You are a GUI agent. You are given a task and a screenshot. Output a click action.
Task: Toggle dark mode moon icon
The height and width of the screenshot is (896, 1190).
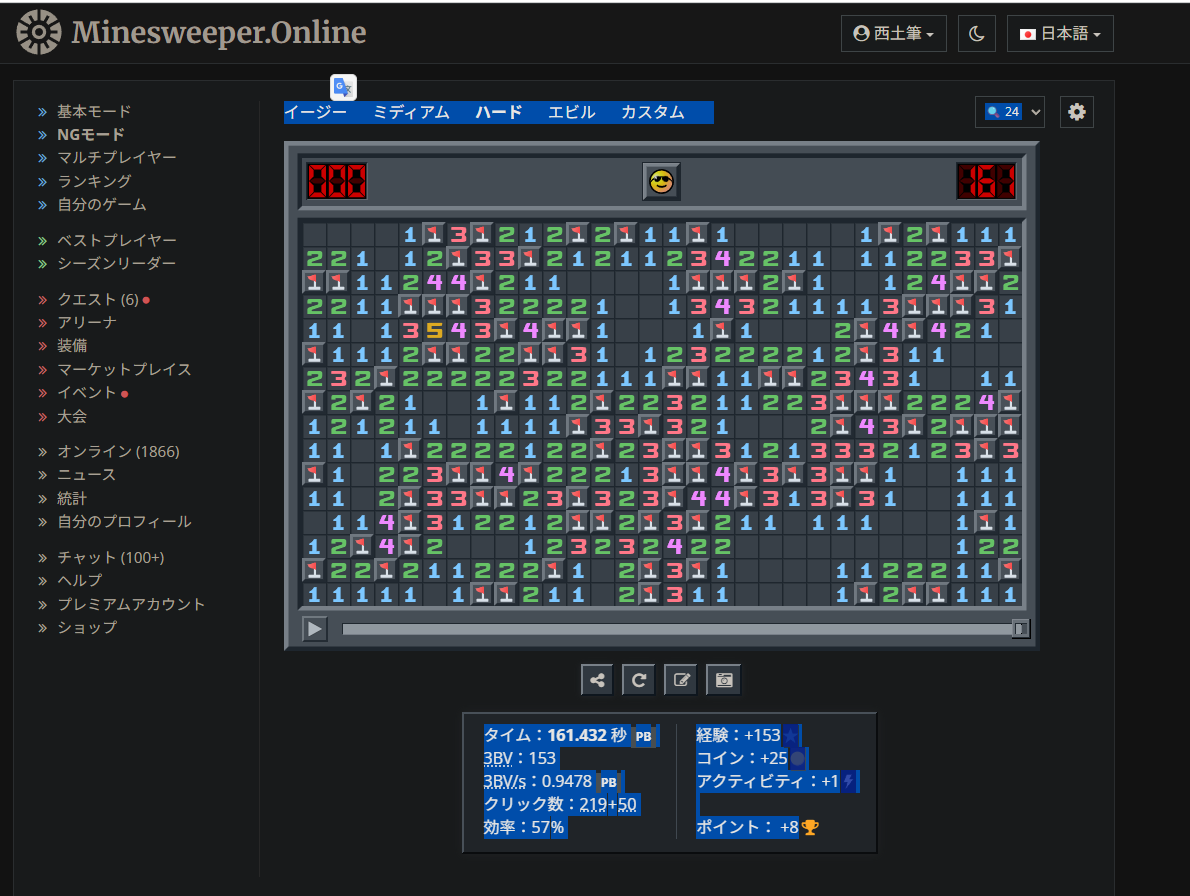click(976, 33)
